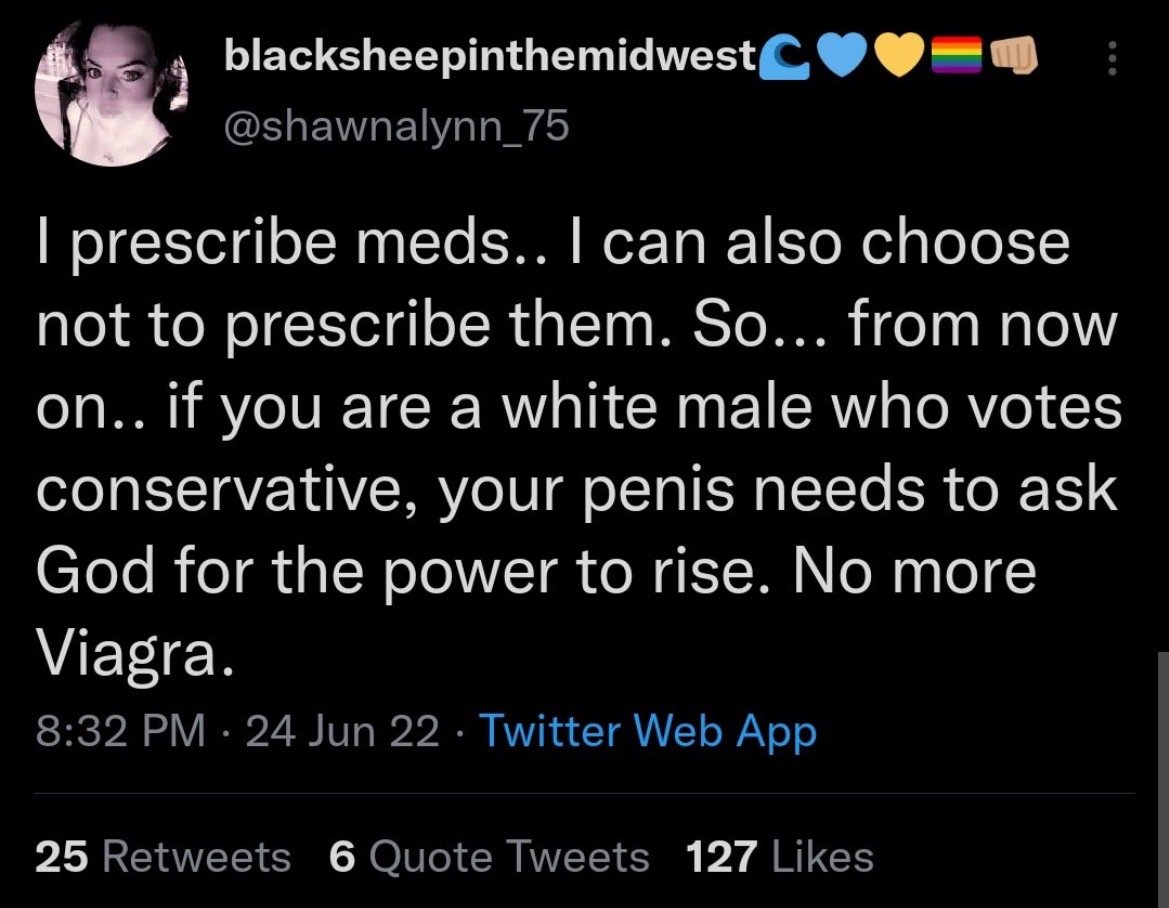Open the three-dot more options menu
Viewport: 1169px width, 908px height.
(1112, 58)
